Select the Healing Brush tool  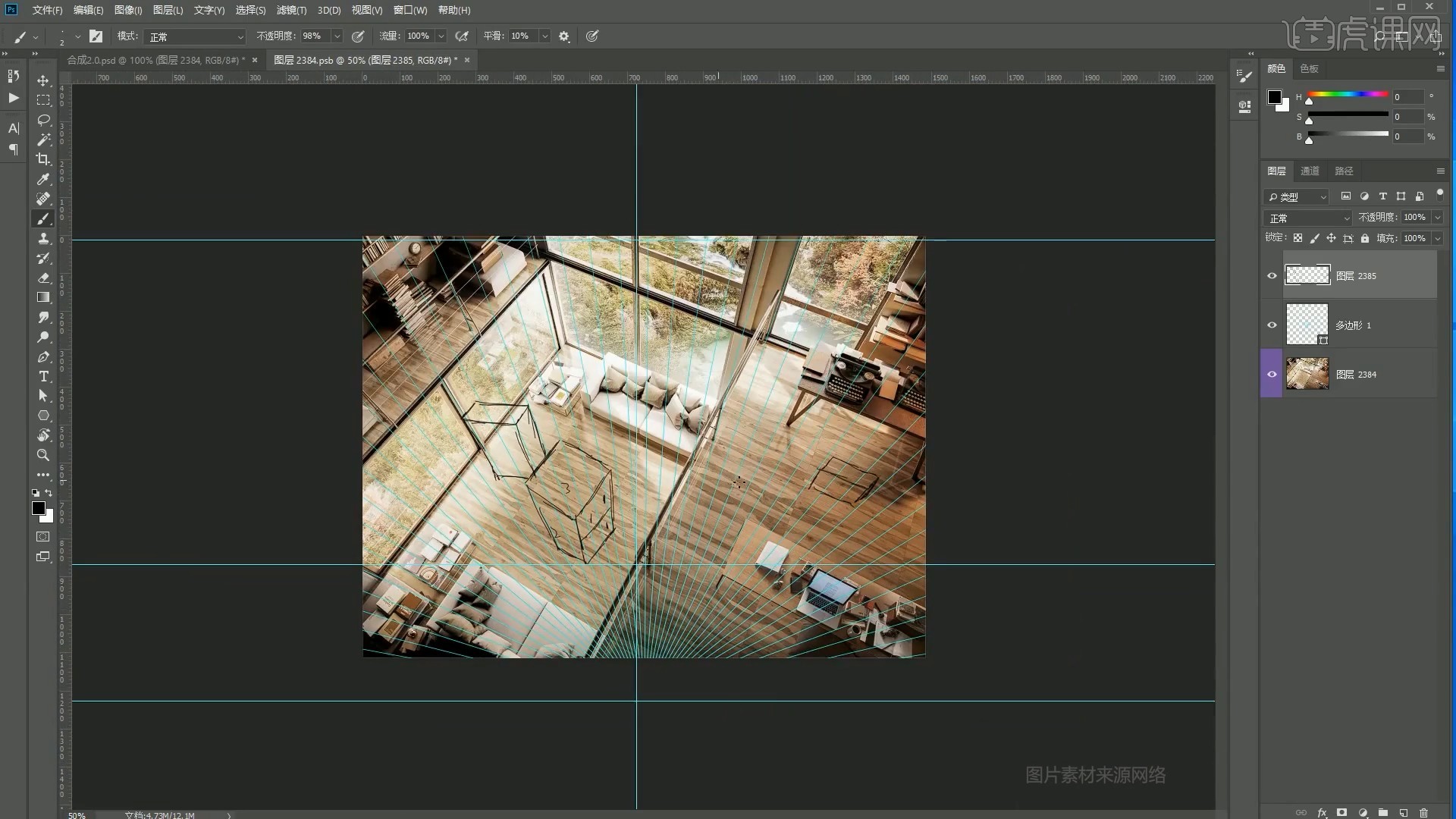pos(43,199)
